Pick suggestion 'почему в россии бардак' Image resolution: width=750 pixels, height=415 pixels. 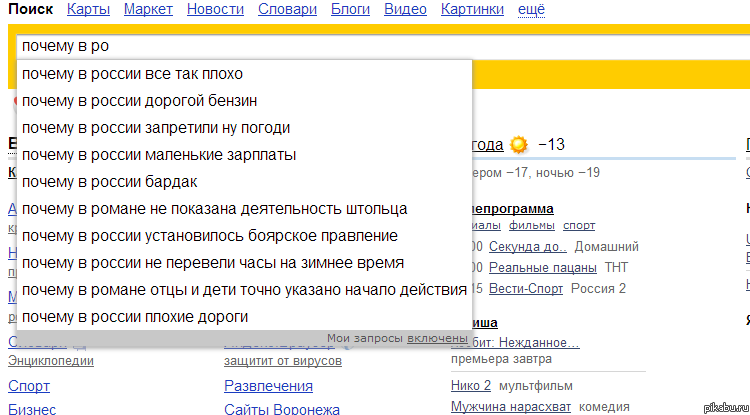point(110,182)
